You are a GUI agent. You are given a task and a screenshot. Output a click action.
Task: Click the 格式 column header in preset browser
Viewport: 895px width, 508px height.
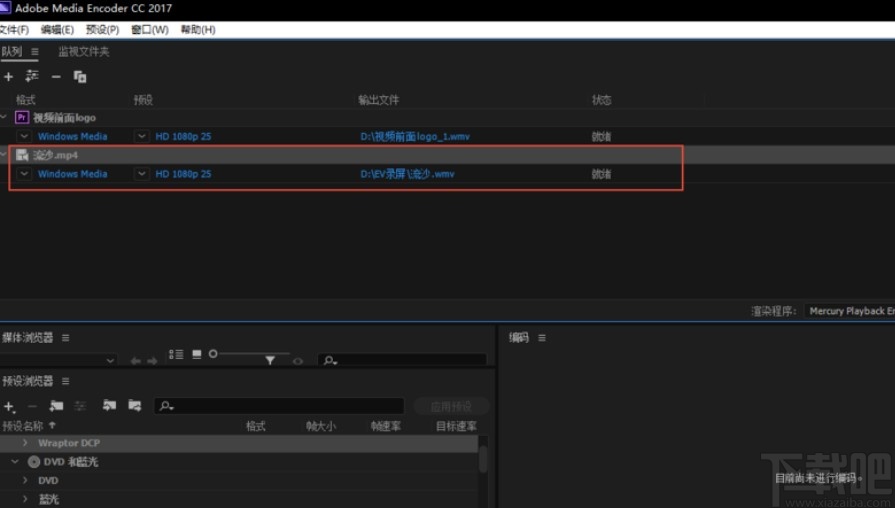point(256,426)
